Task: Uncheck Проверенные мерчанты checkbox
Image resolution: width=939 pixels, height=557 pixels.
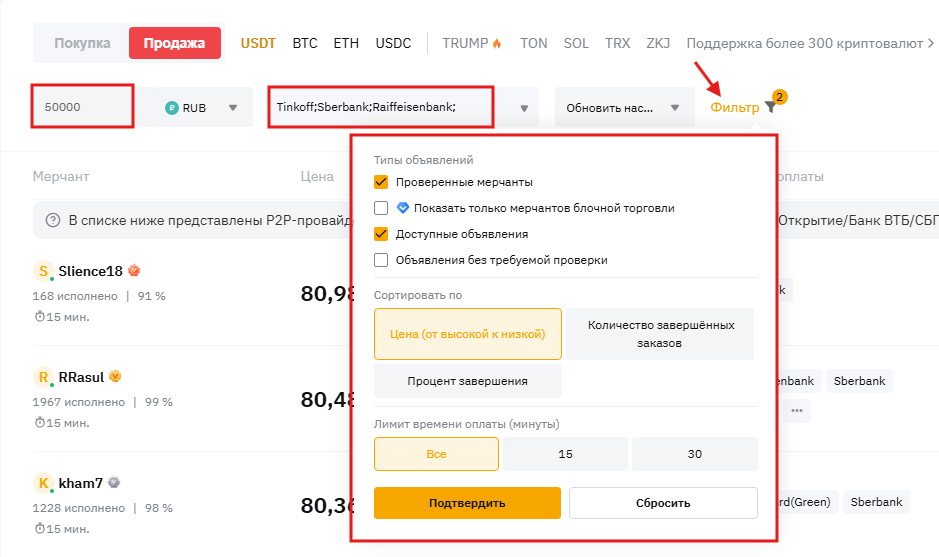Action: pos(381,182)
